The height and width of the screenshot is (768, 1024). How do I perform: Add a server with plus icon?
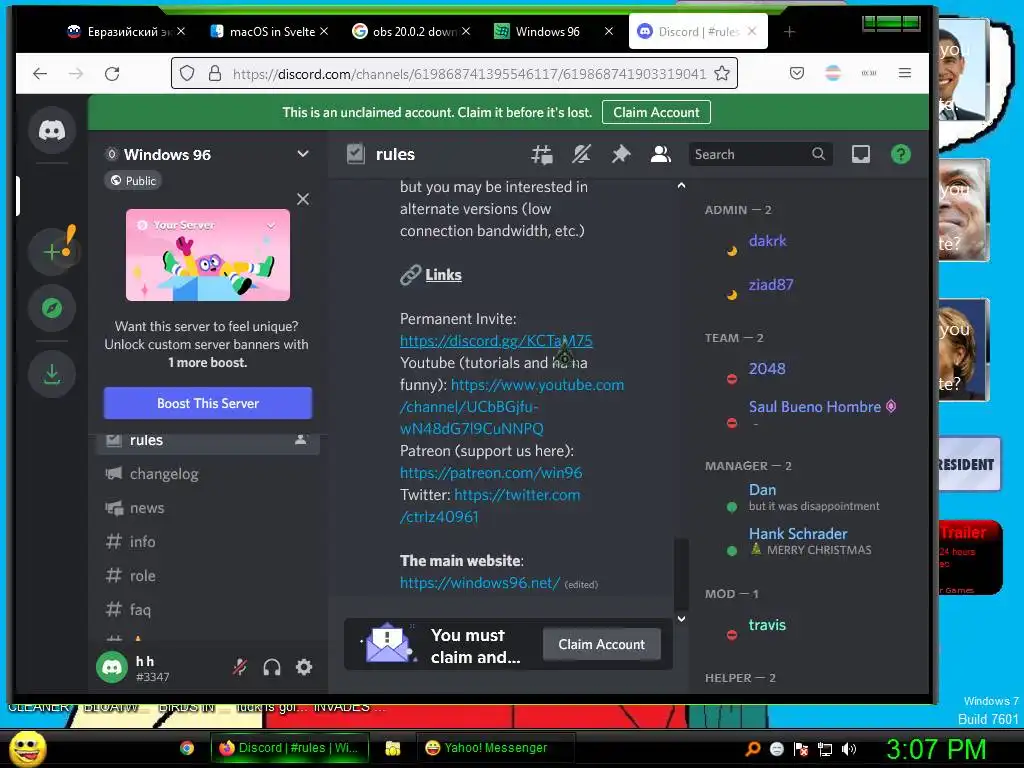(x=52, y=251)
